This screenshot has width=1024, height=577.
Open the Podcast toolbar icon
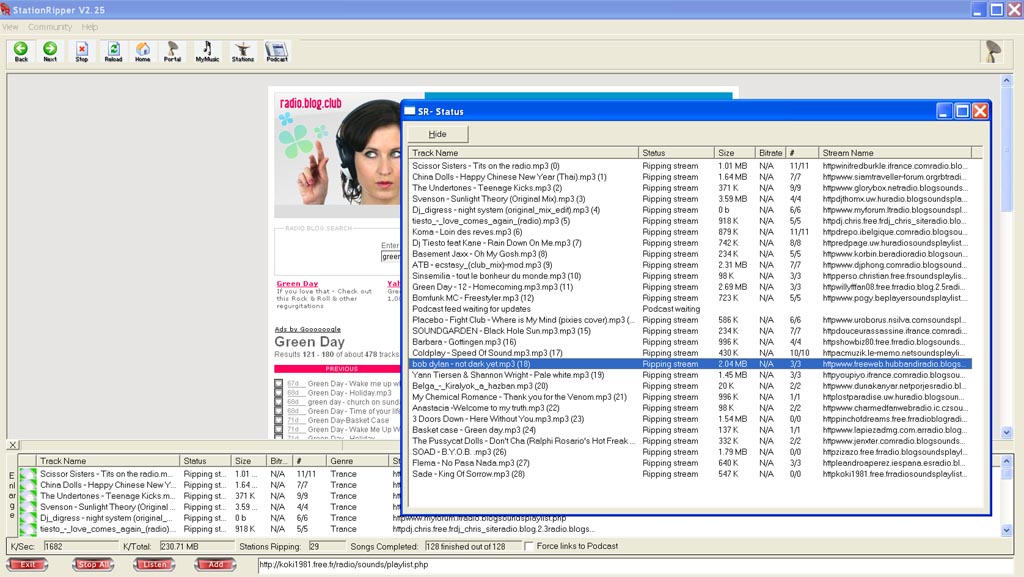coord(276,52)
